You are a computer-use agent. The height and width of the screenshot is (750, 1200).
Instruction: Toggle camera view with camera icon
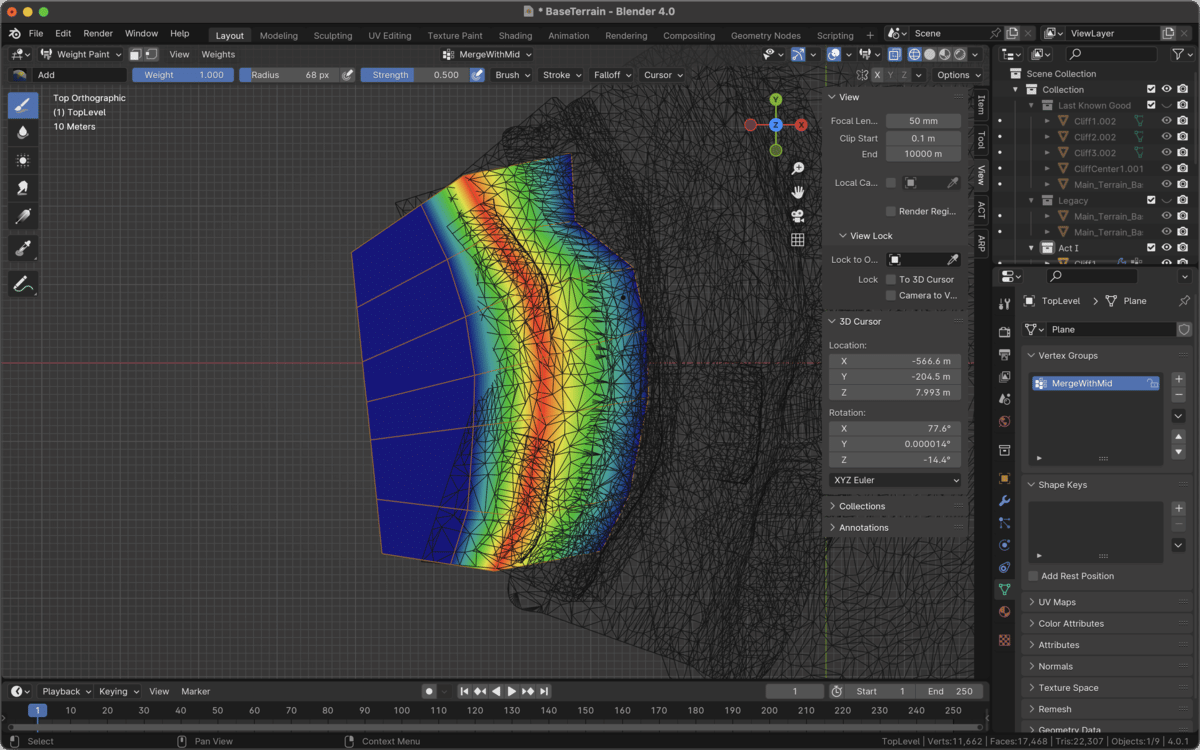(798, 216)
